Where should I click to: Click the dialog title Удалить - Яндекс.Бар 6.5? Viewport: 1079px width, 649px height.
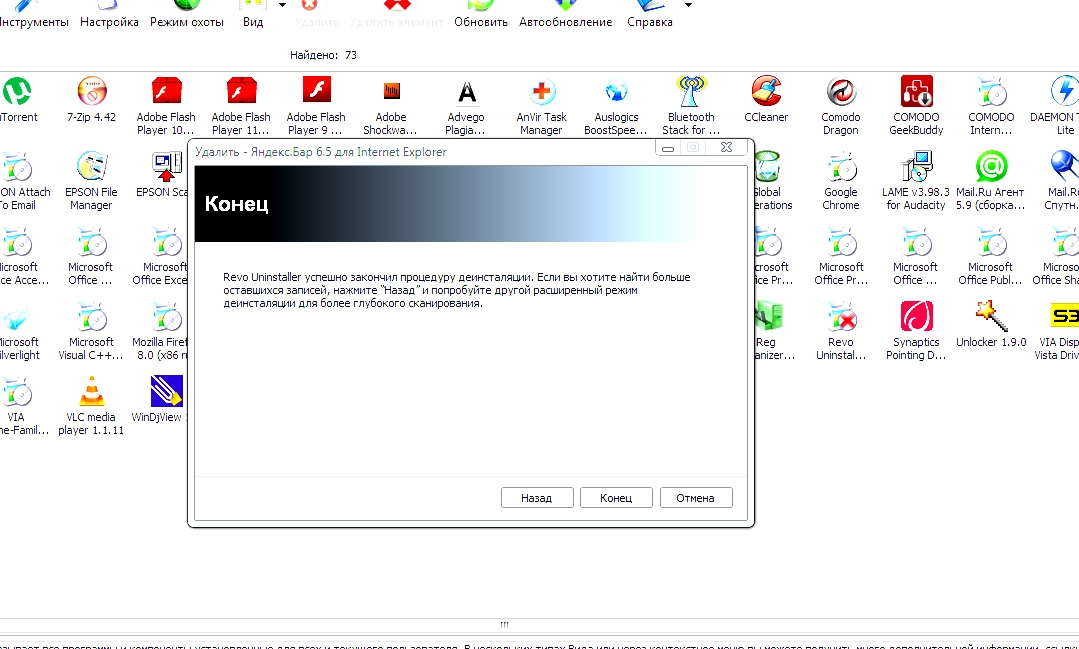[x=321, y=151]
